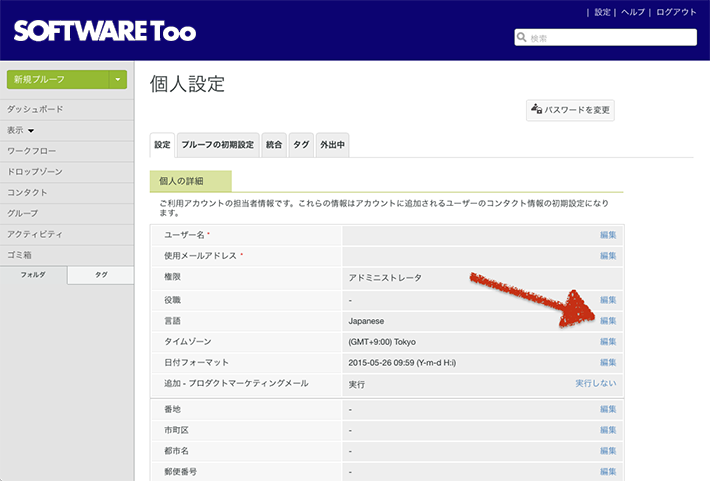
Task: Open ダッシュボード in the sidebar
Action: click(36, 109)
